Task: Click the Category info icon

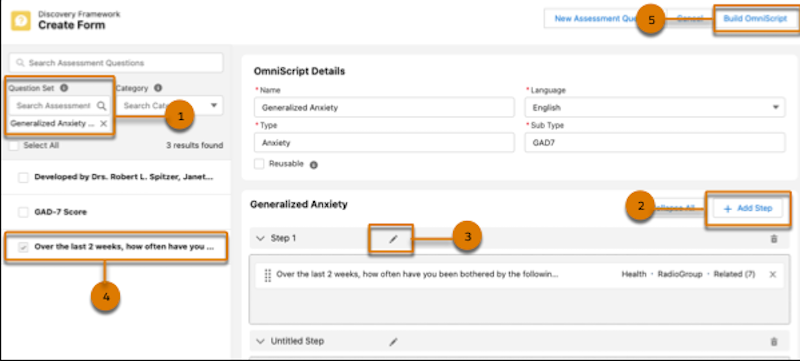Action: coord(158,88)
